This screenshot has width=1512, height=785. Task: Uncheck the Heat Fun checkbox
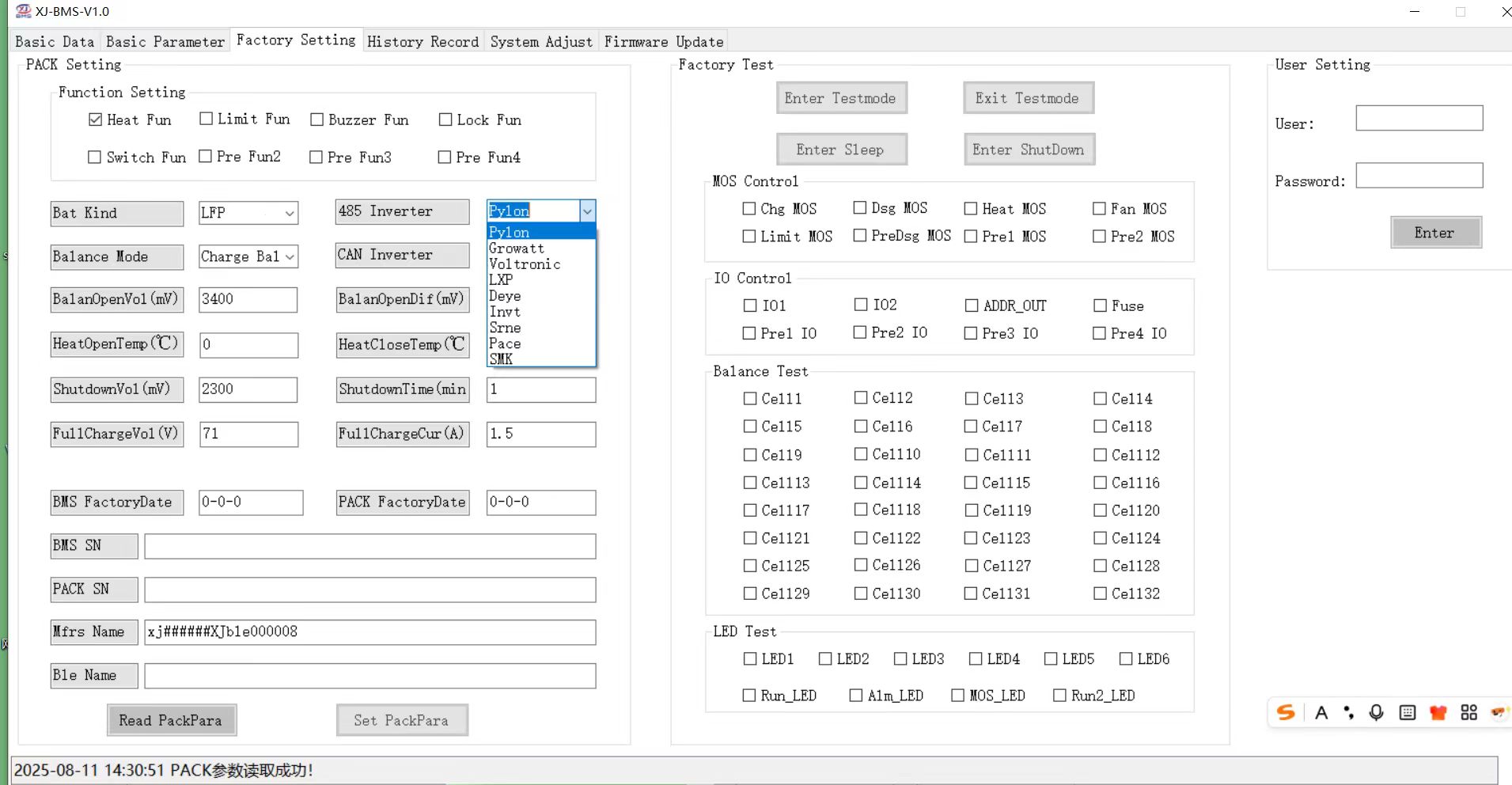coord(96,119)
